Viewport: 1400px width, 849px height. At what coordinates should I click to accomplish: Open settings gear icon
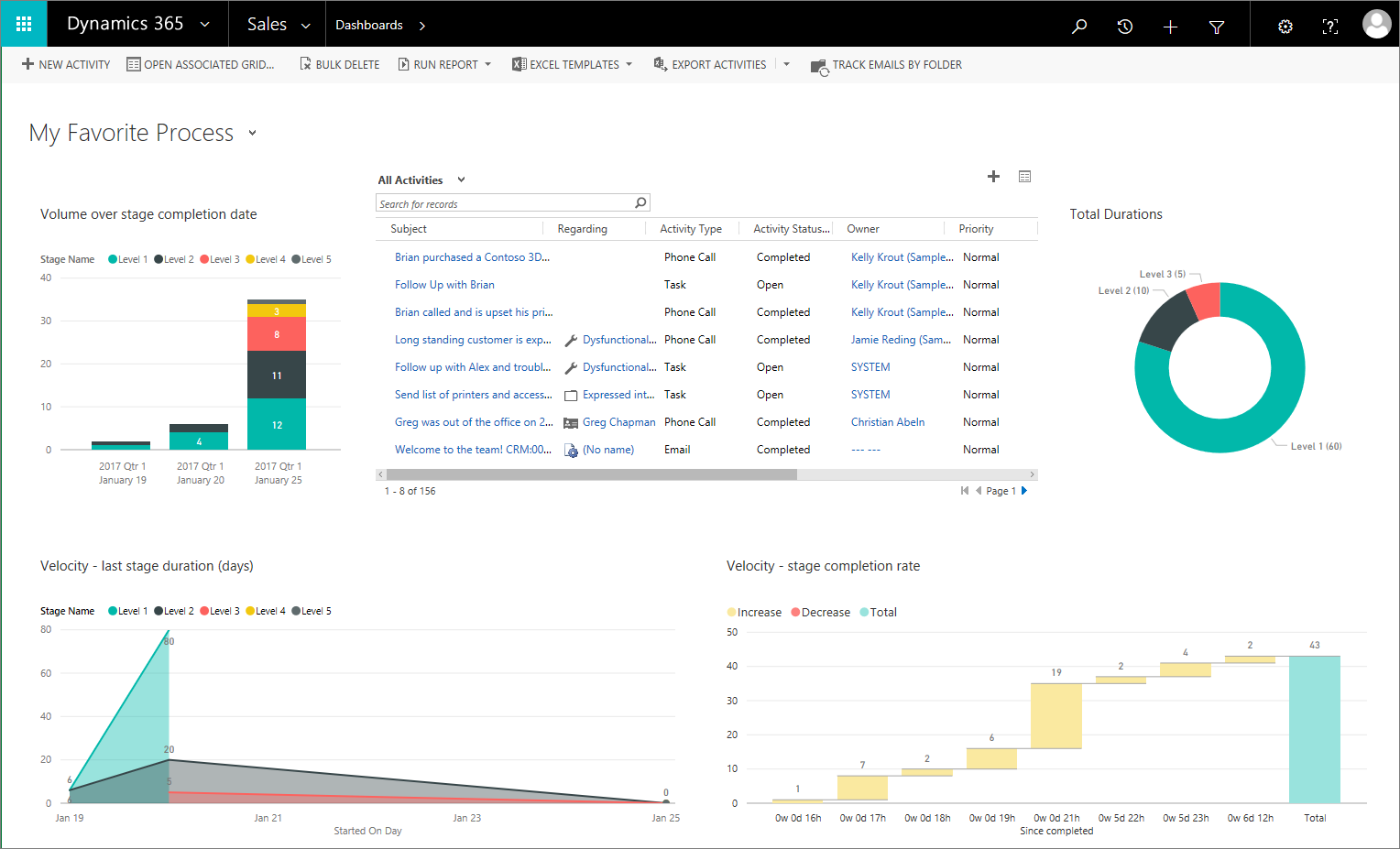(x=1285, y=26)
